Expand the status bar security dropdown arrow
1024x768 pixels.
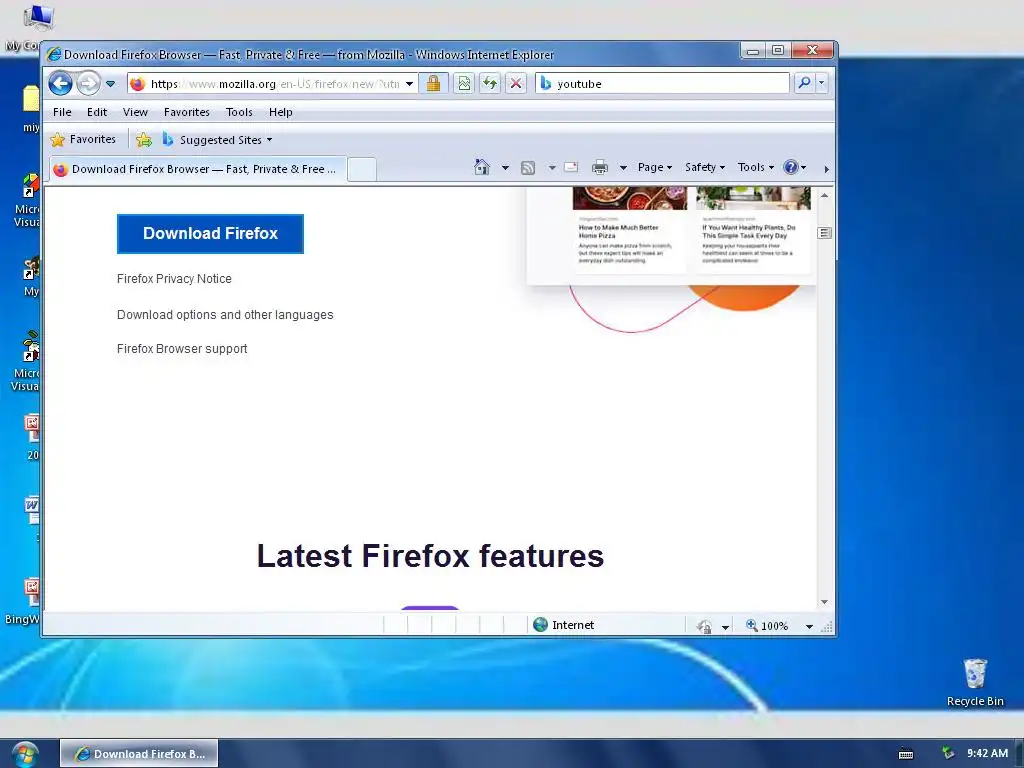tap(725, 627)
